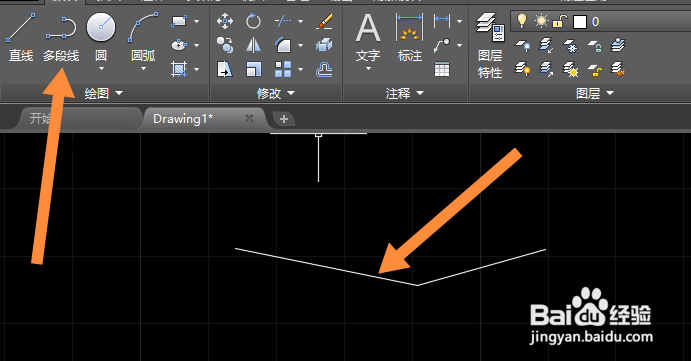Add new drawing tab with plus

coord(284,119)
